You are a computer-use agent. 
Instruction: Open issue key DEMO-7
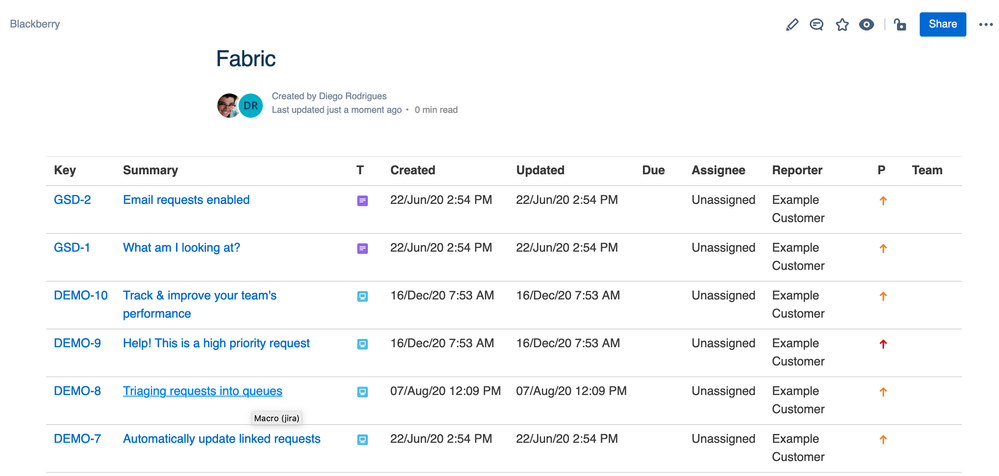pyautogui.click(x=77, y=439)
